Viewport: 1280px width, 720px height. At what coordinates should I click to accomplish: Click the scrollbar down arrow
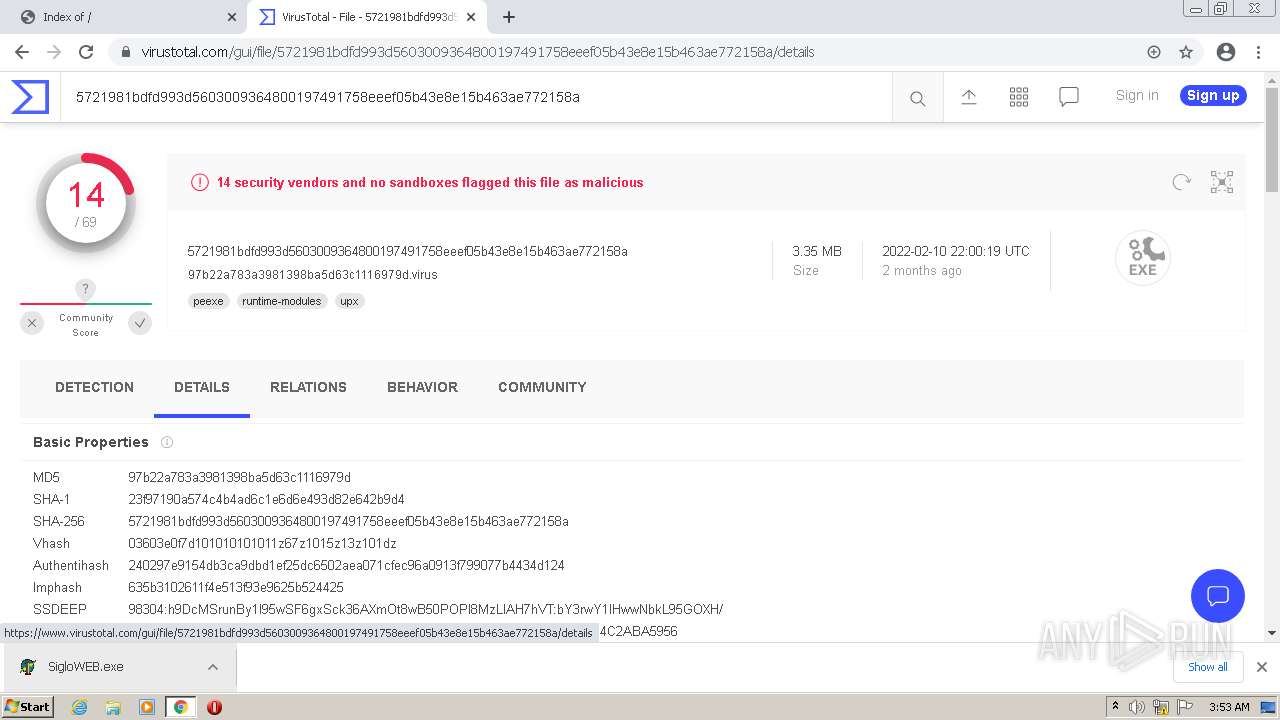(x=1272, y=633)
